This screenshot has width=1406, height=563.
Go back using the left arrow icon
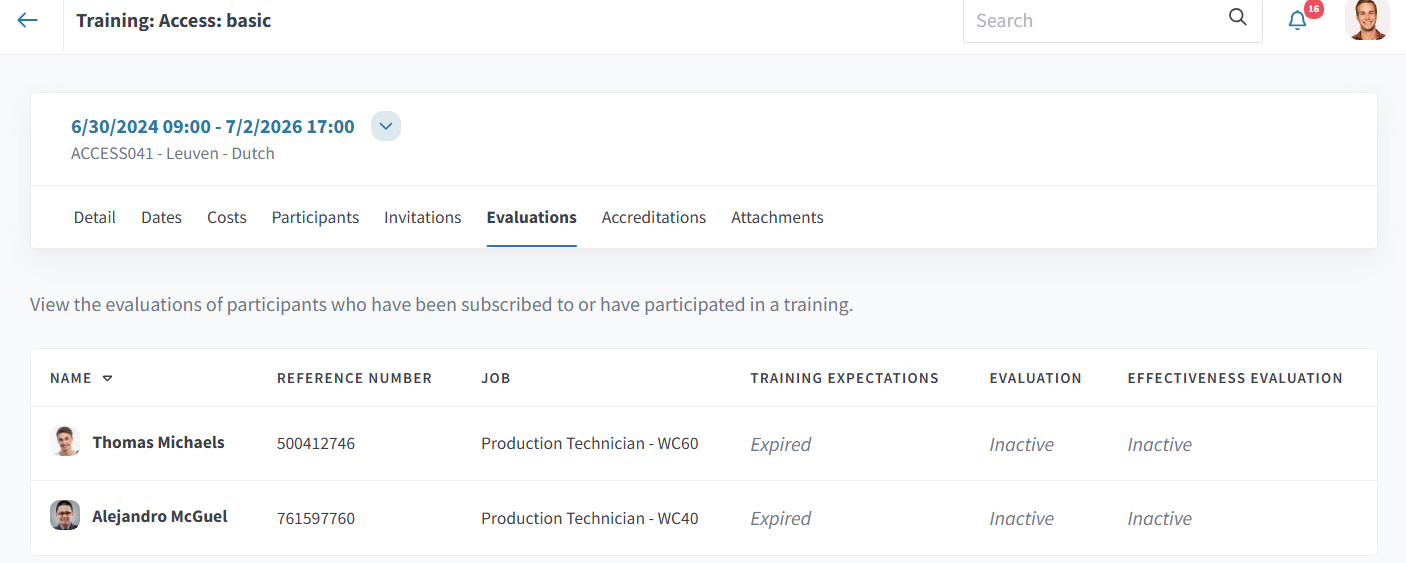click(27, 20)
